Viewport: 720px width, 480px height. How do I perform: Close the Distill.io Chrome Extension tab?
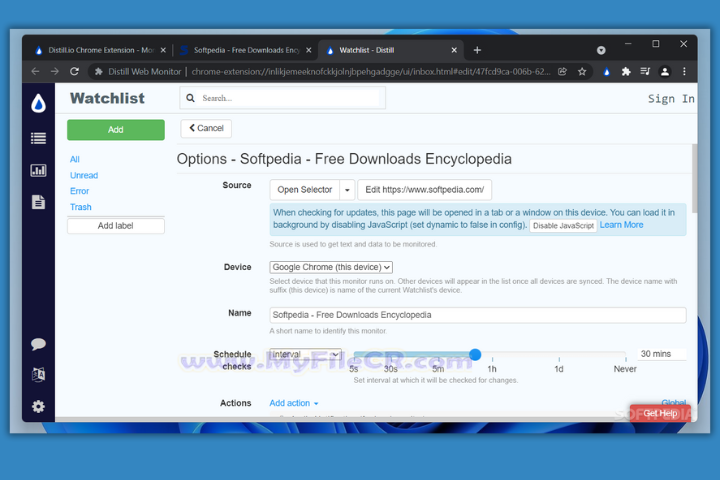coord(163,50)
